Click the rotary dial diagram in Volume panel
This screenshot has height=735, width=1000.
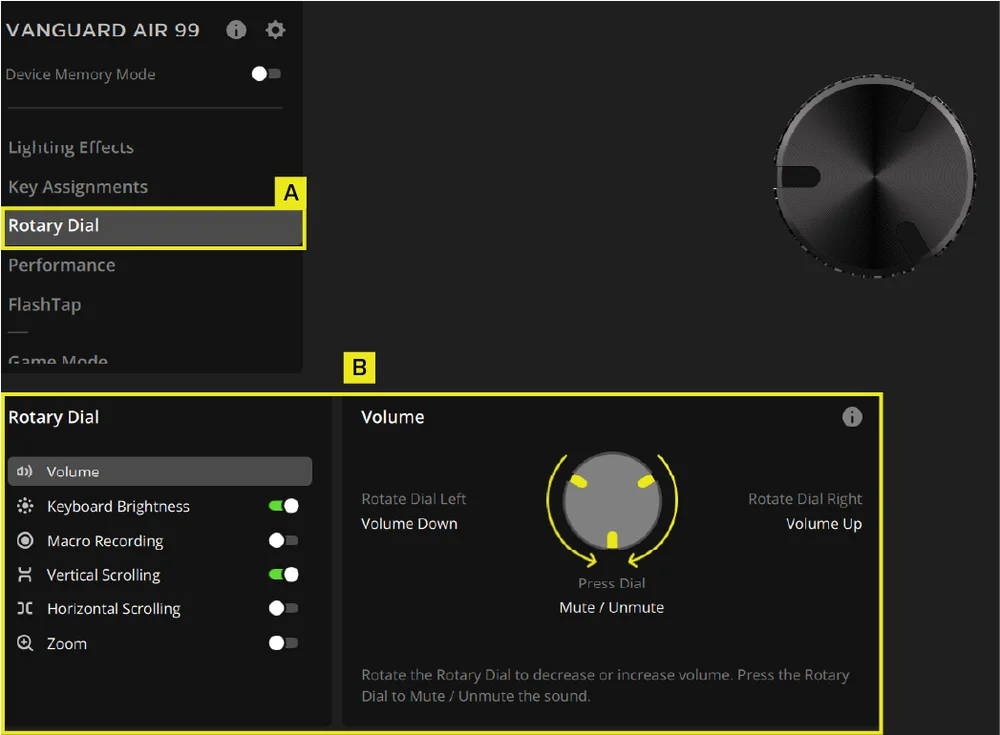(612, 500)
